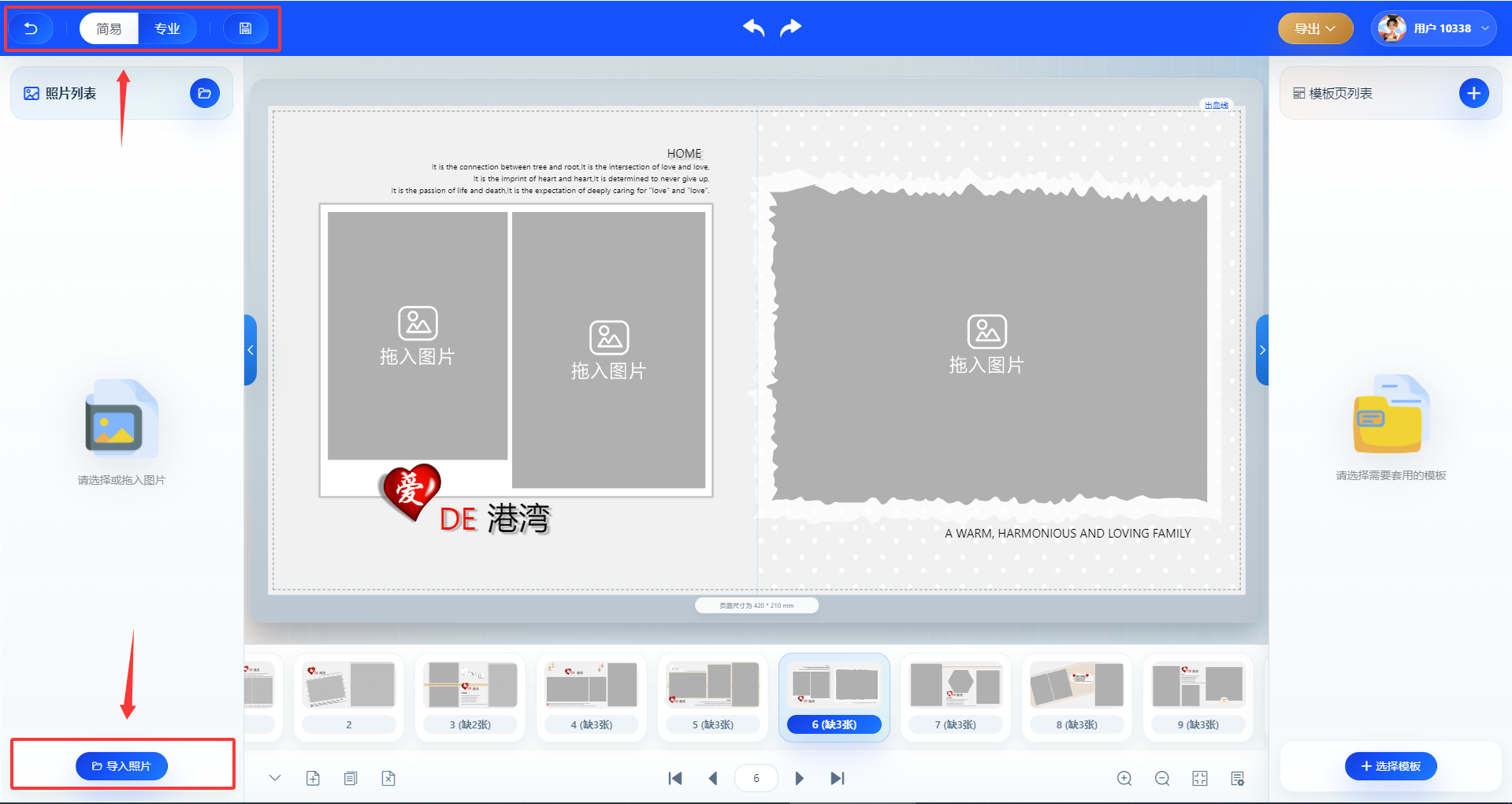
Task: Expand the 用户 10338 account menu
Action: coord(1433,28)
